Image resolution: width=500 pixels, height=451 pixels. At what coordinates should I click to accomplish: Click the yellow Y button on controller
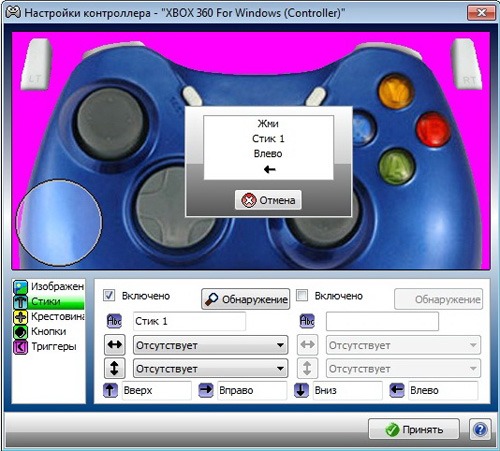point(396,92)
